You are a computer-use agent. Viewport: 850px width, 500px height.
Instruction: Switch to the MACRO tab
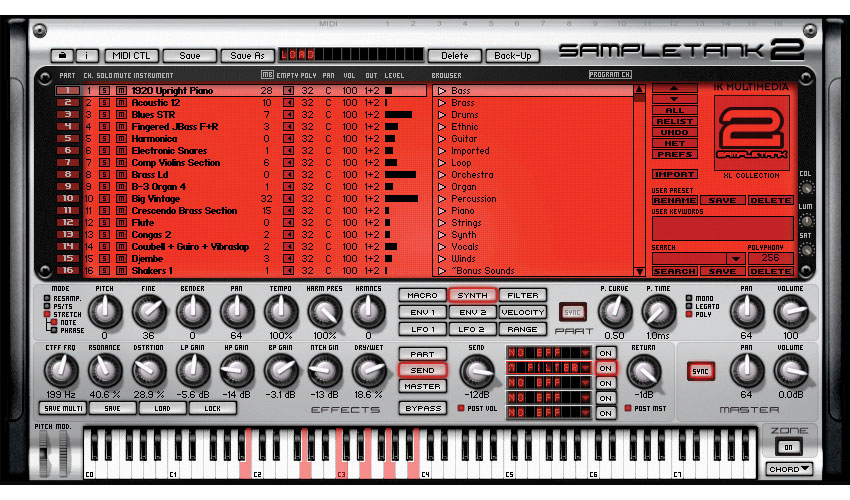(422, 295)
